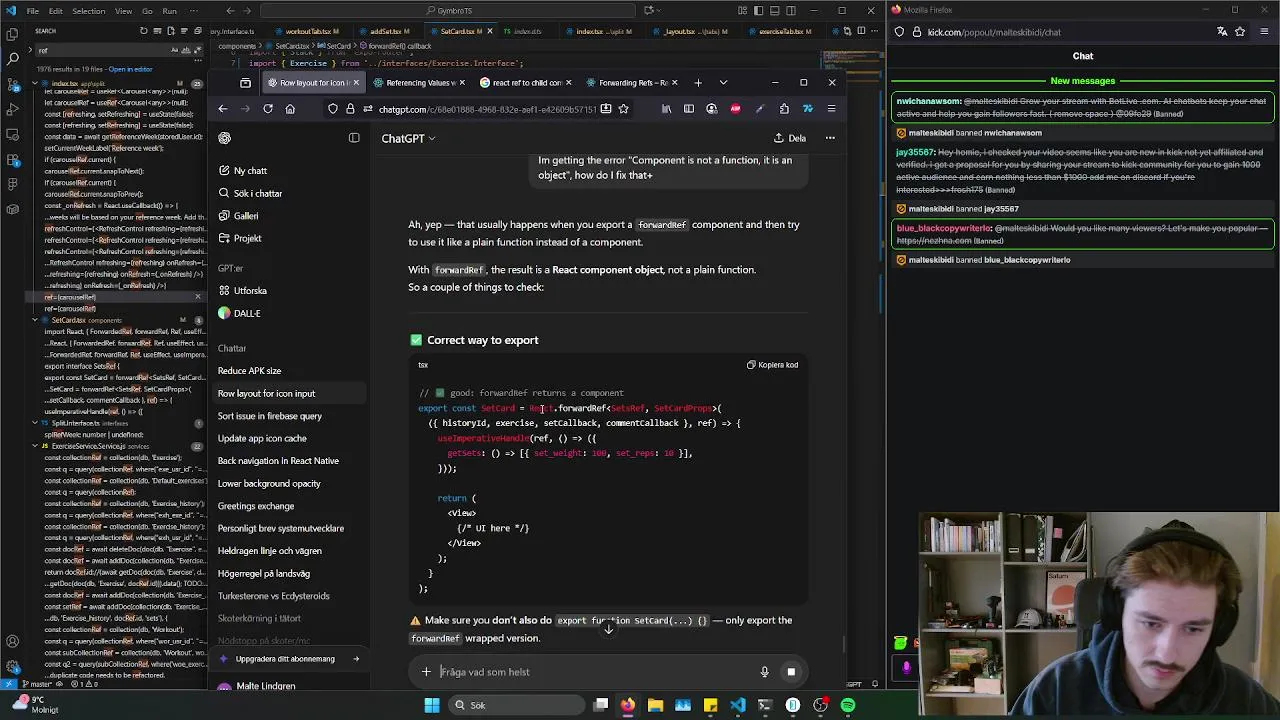Viewport: 1280px width, 720px height.
Task: Go to browser home page
Action: click(x=290, y=109)
